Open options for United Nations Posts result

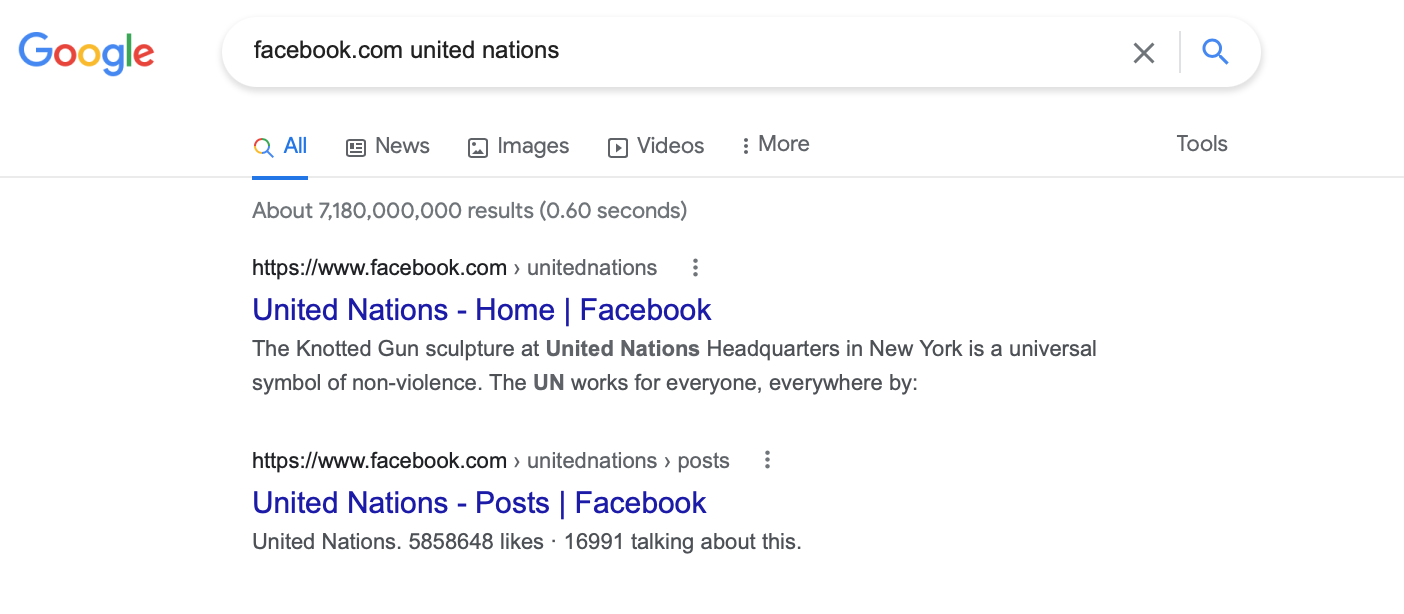[767, 460]
